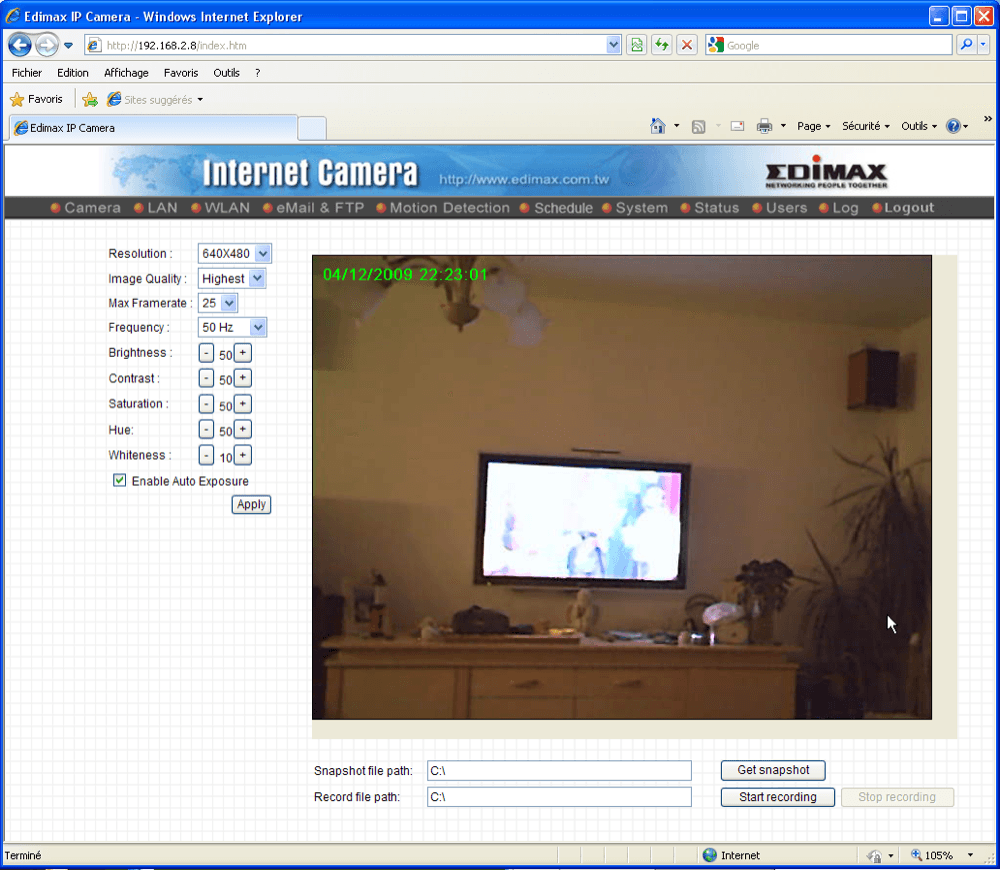The image size is (1000, 870).
Task: Expand command bar overflow chevron
Action: pyautogui.click(x=988, y=119)
